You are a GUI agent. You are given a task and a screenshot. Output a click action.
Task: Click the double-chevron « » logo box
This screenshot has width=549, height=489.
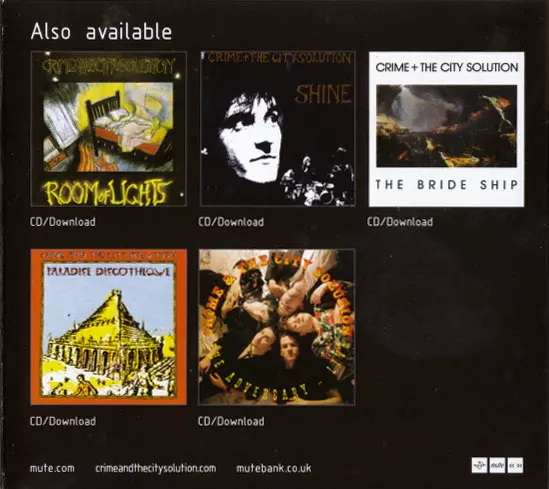click(515, 465)
